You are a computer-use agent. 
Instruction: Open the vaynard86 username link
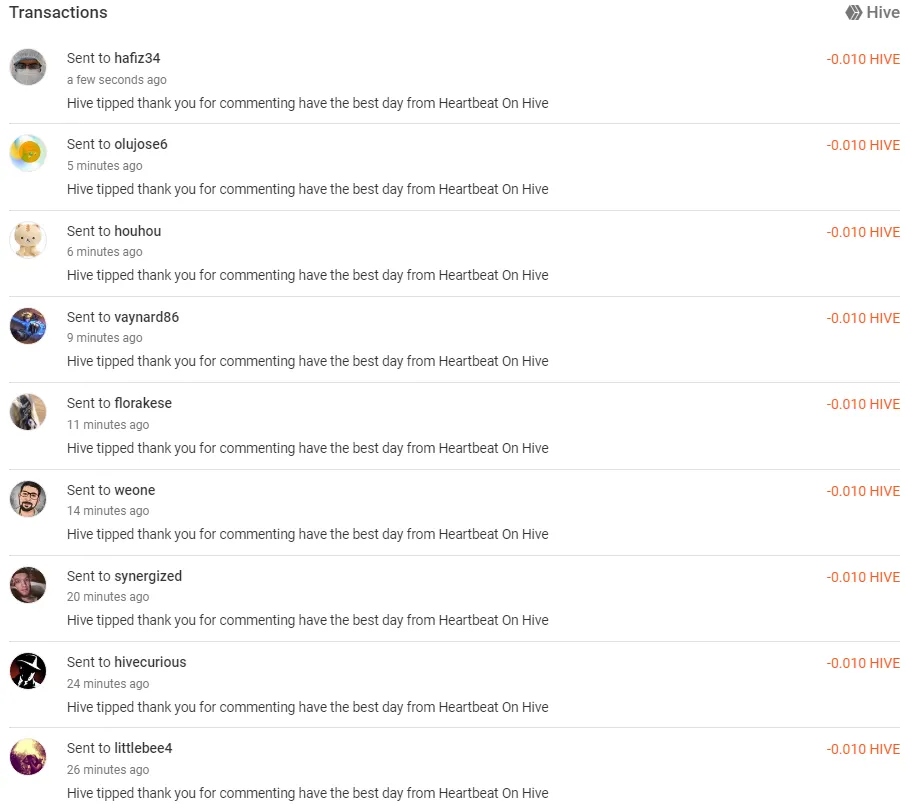146,317
